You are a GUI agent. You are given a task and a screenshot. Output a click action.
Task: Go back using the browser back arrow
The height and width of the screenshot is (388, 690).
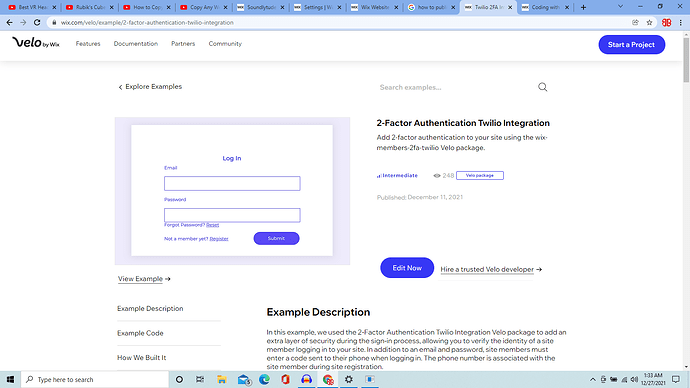10,22
